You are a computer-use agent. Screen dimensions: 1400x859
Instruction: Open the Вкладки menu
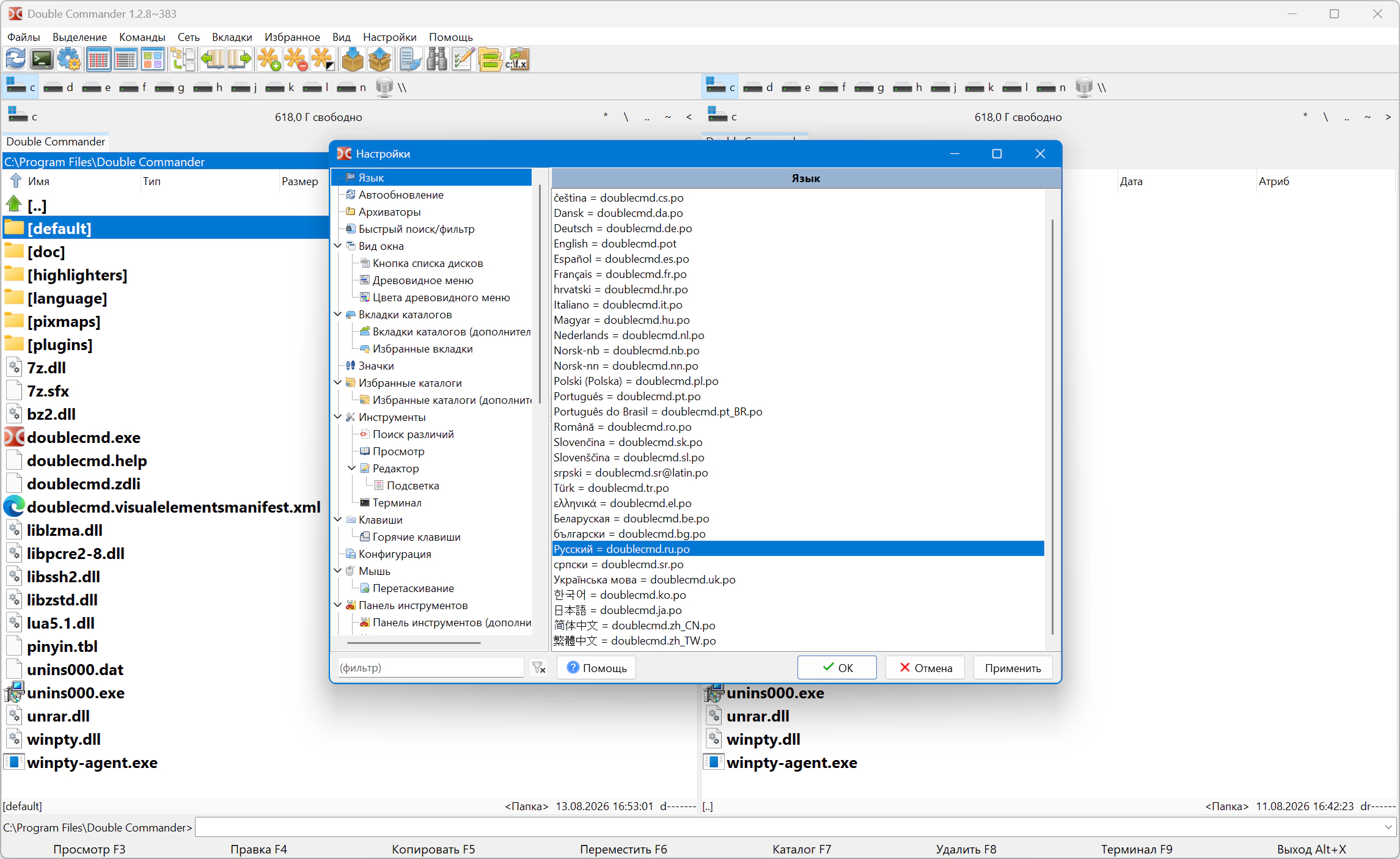[232, 37]
